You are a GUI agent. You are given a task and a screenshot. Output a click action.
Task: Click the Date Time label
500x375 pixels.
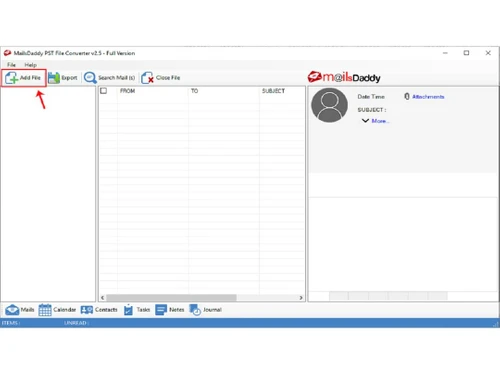371,97
